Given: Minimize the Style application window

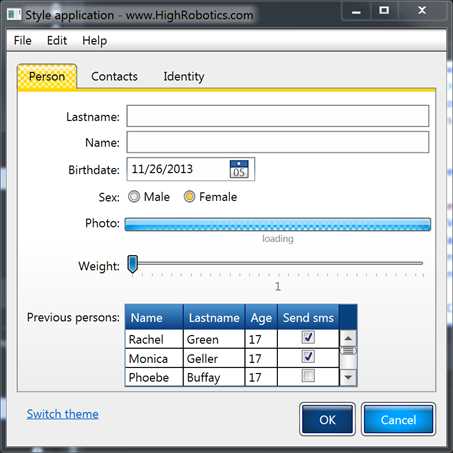Looking at the screenshot, I should [356, 11].
